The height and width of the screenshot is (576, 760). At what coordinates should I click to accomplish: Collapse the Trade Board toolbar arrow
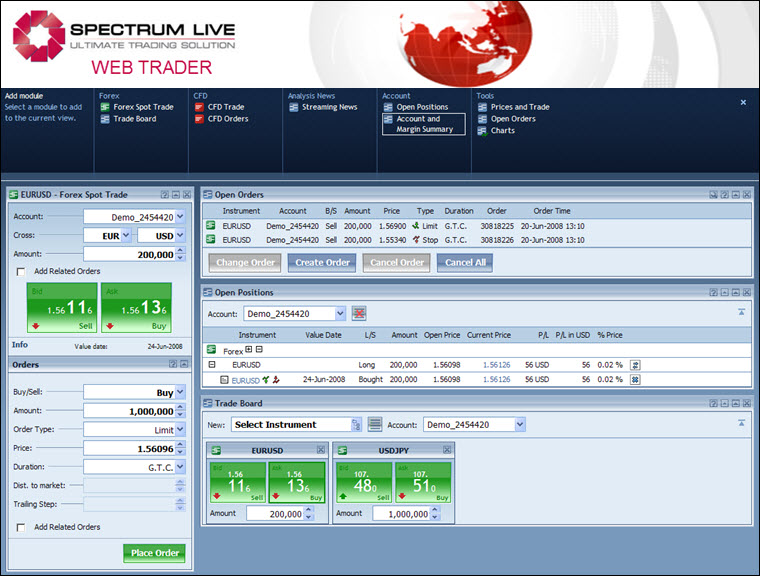click(742, 423)
